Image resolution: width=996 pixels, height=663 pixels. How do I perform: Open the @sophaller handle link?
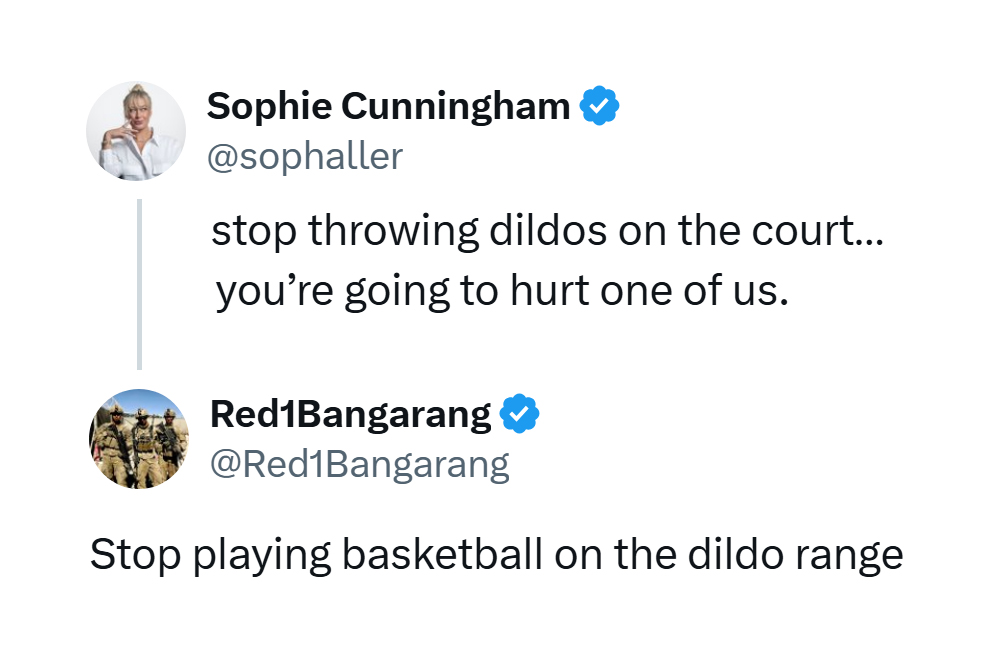pos(305,156)
